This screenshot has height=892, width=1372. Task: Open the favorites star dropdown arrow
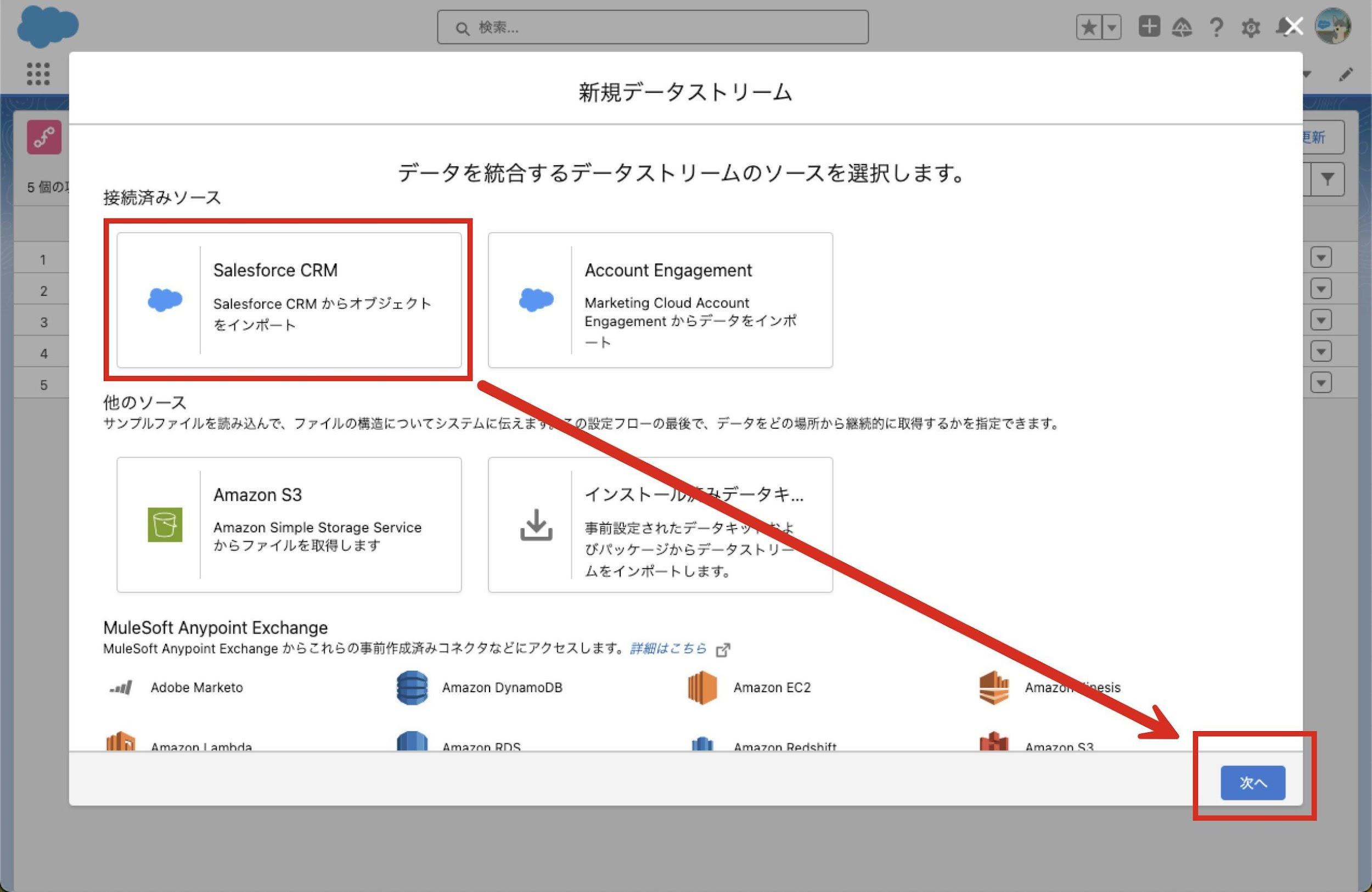(x=1112, y=27)
